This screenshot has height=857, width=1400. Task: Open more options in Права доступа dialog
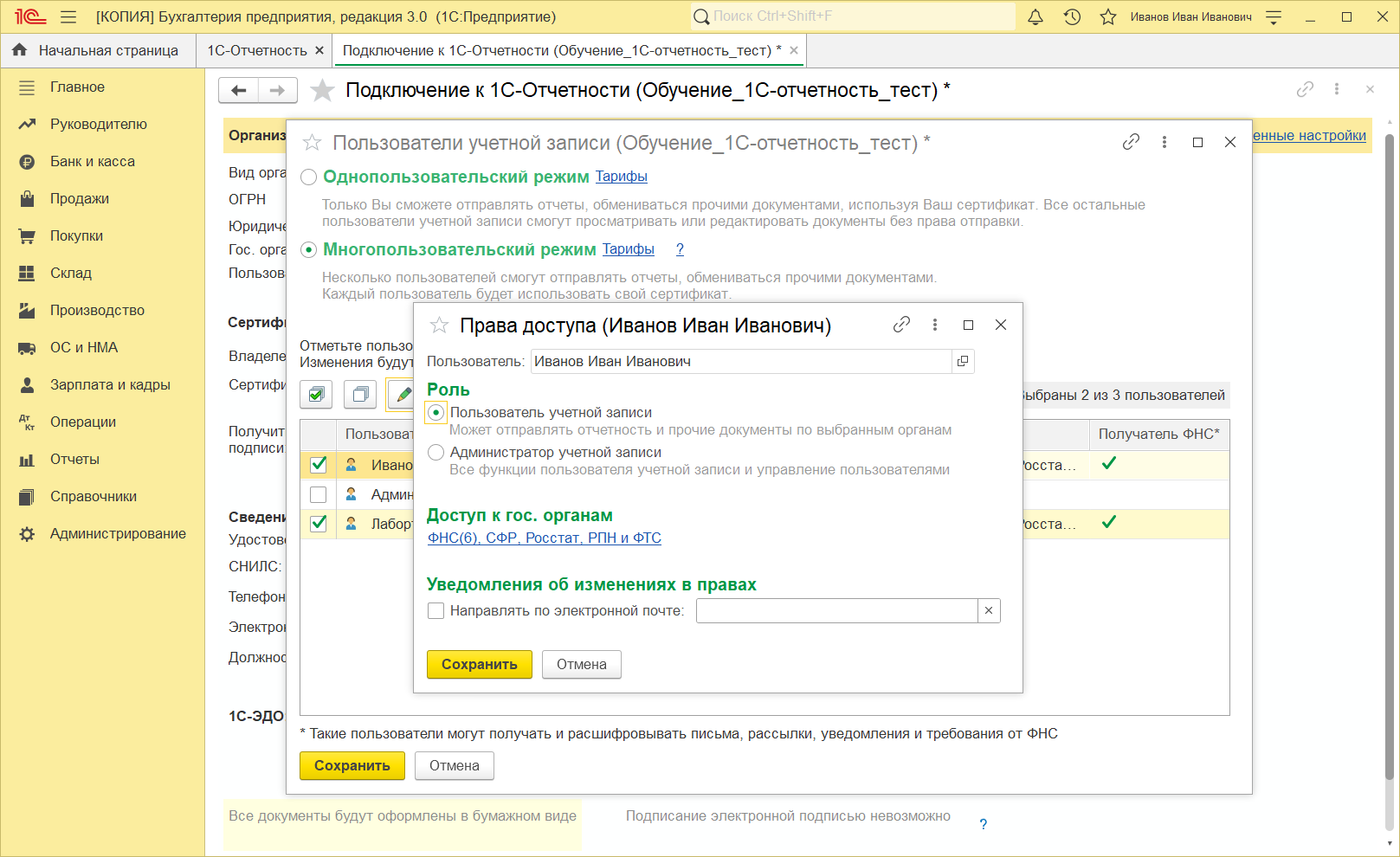tap(935, 325)
